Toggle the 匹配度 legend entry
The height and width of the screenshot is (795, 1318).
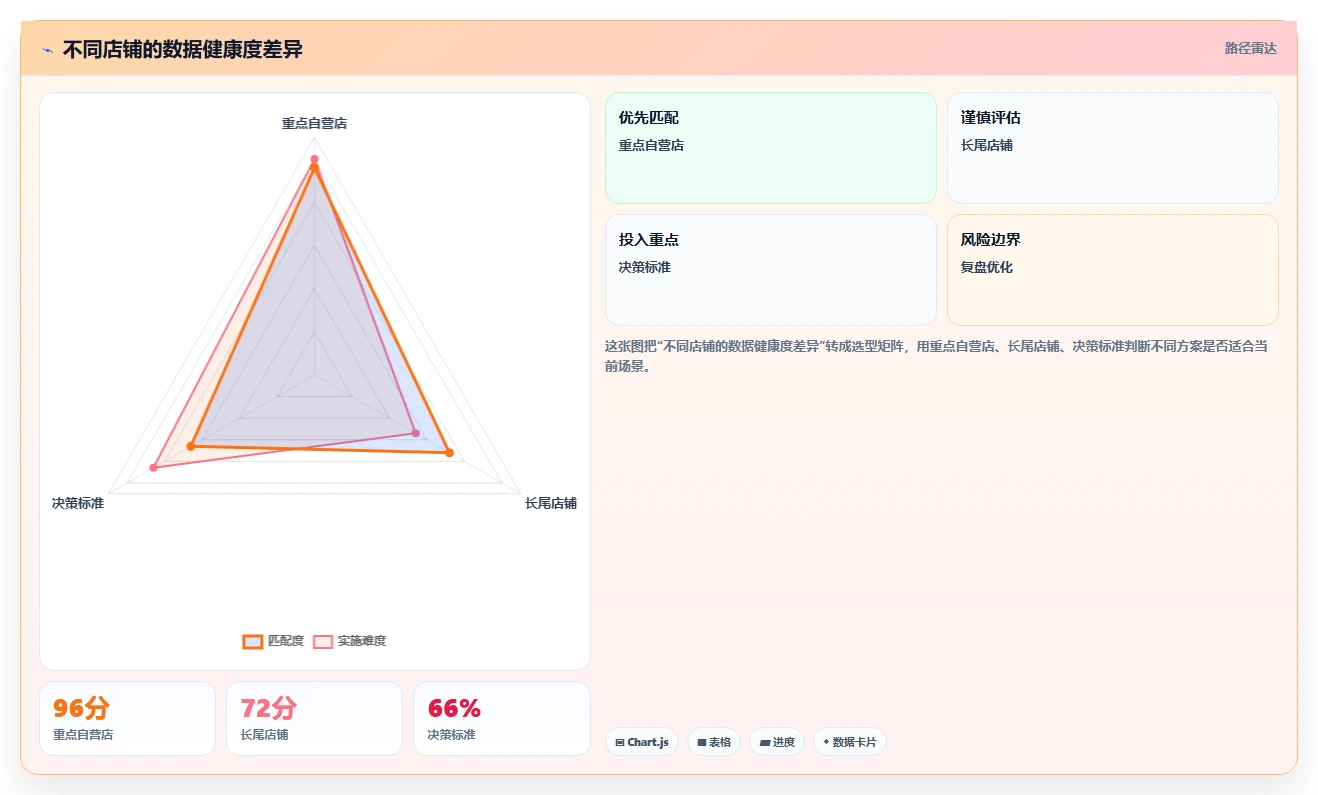[273, 641]
